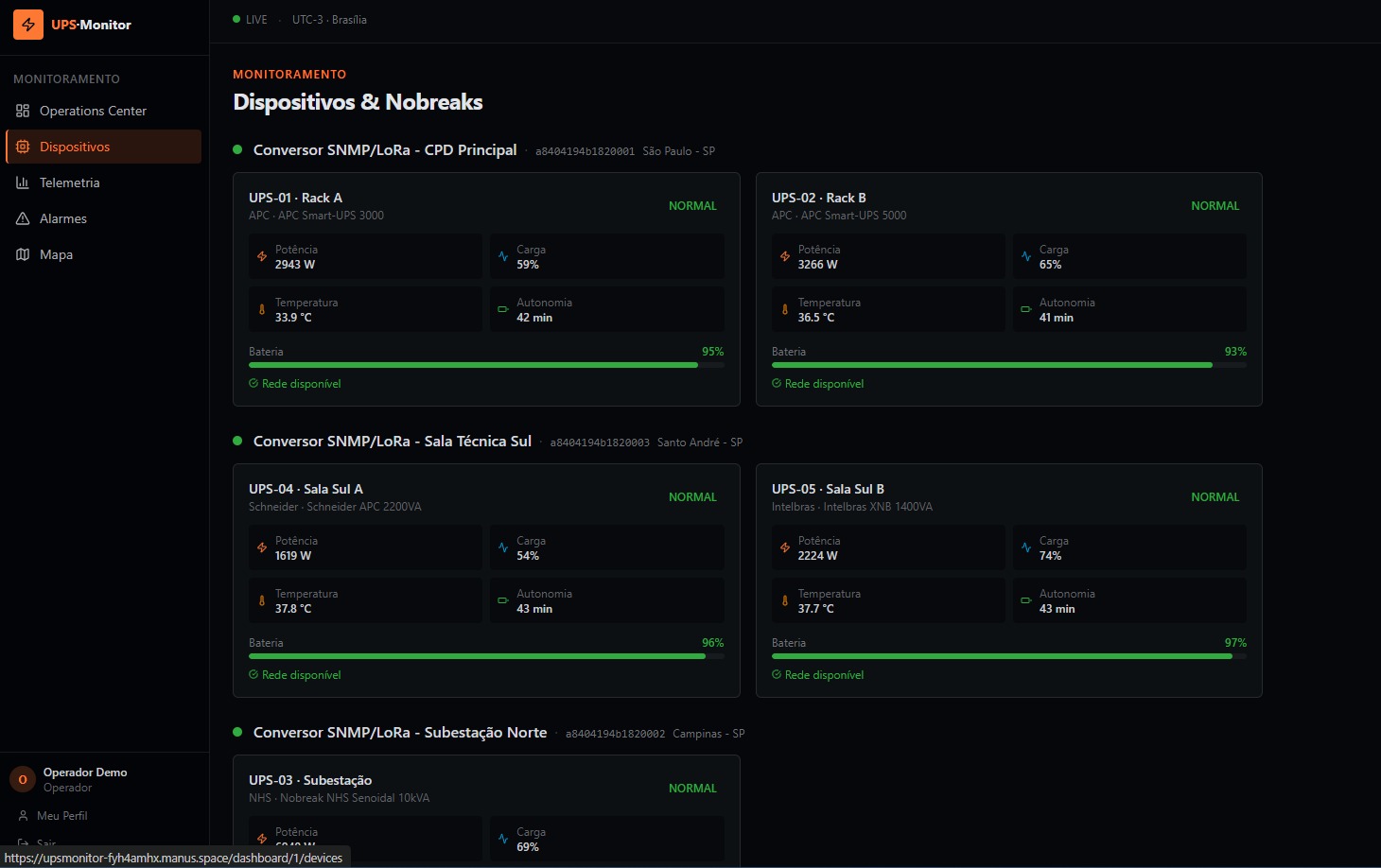Viewport: 1381px width, 868px height.
Task: Click the 1619 W power value
Action: [293, 556]
